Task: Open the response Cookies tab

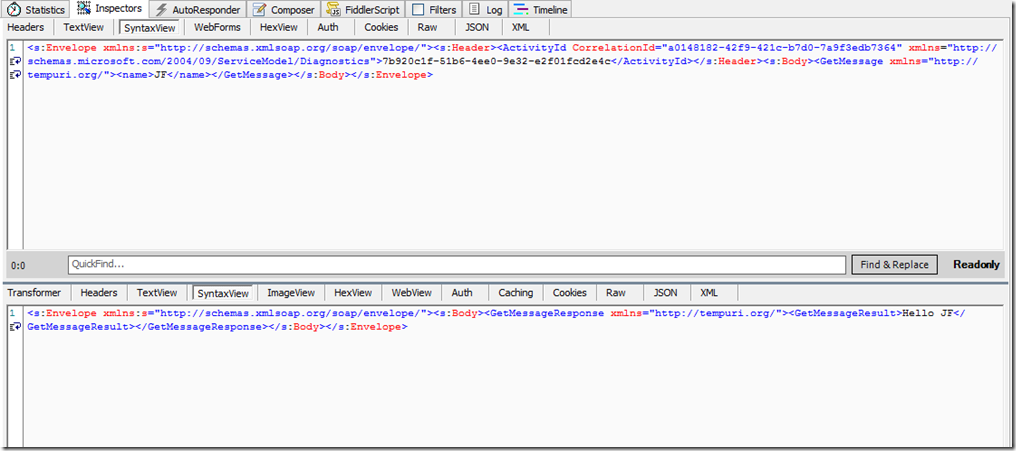Action: (570, 293)
